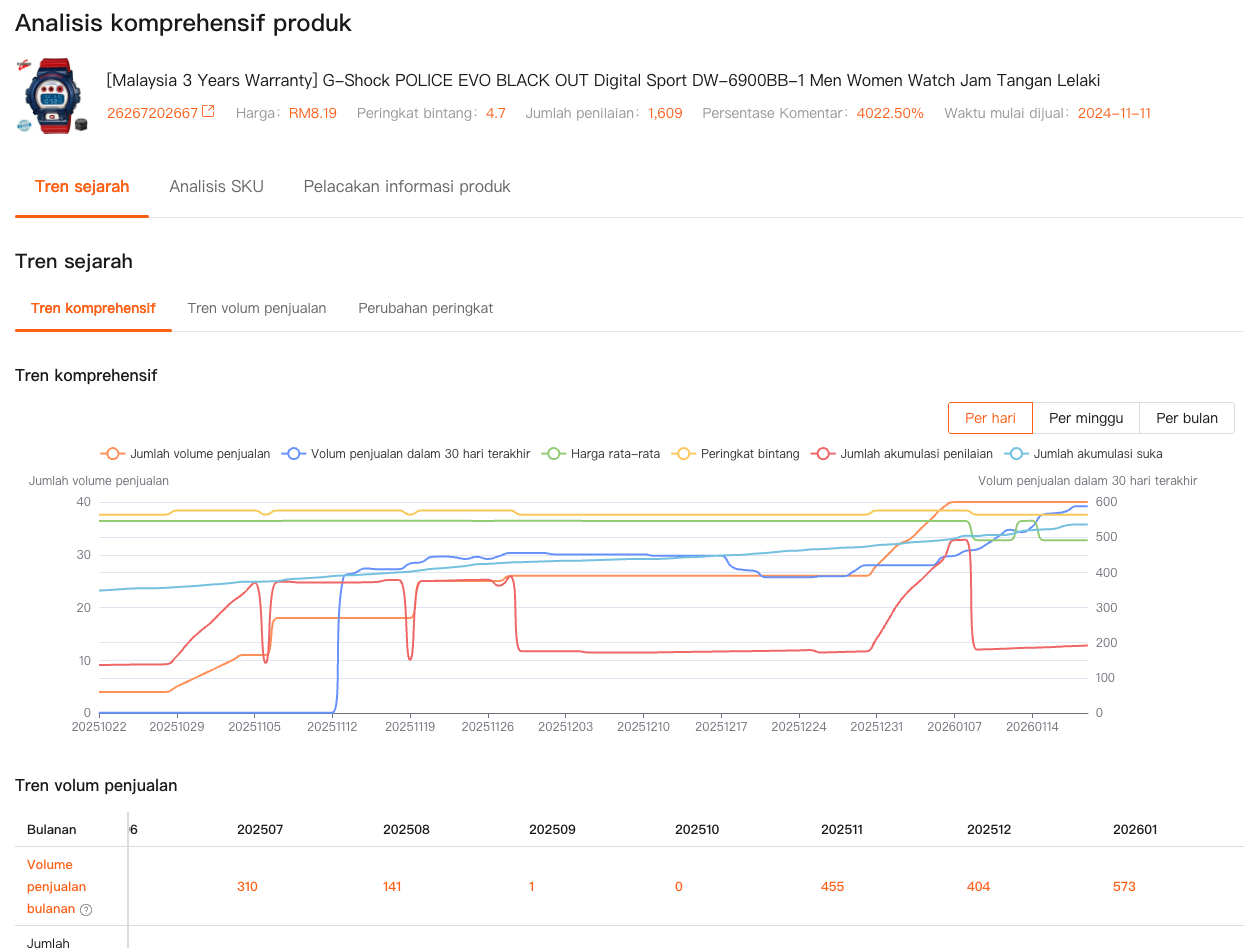Click the G-Shock product title text
Screen dimensions: 1244x948
pos(603,80)
